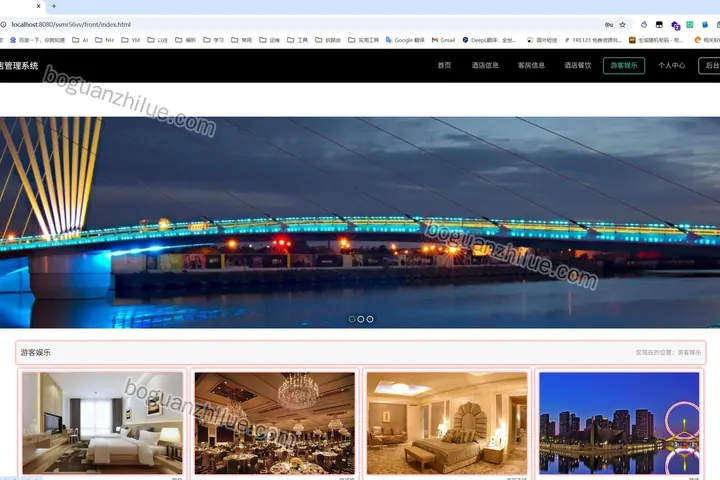Open the AI bookmark folder
The image size is (720, 480).
click(80, 40)
